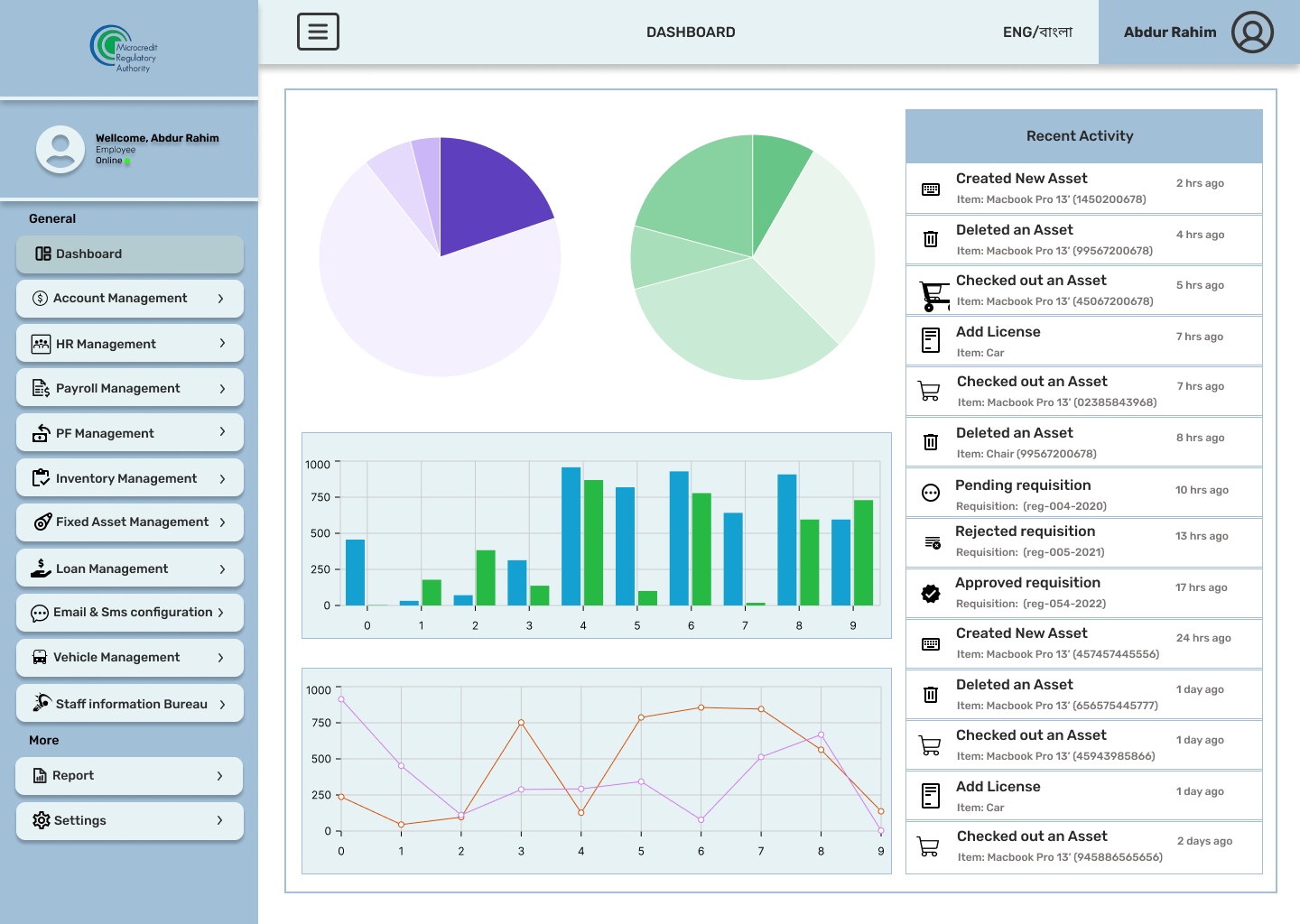
Task: Toggle language with ENG/বাংলা switch
Action: (1037, 32)
